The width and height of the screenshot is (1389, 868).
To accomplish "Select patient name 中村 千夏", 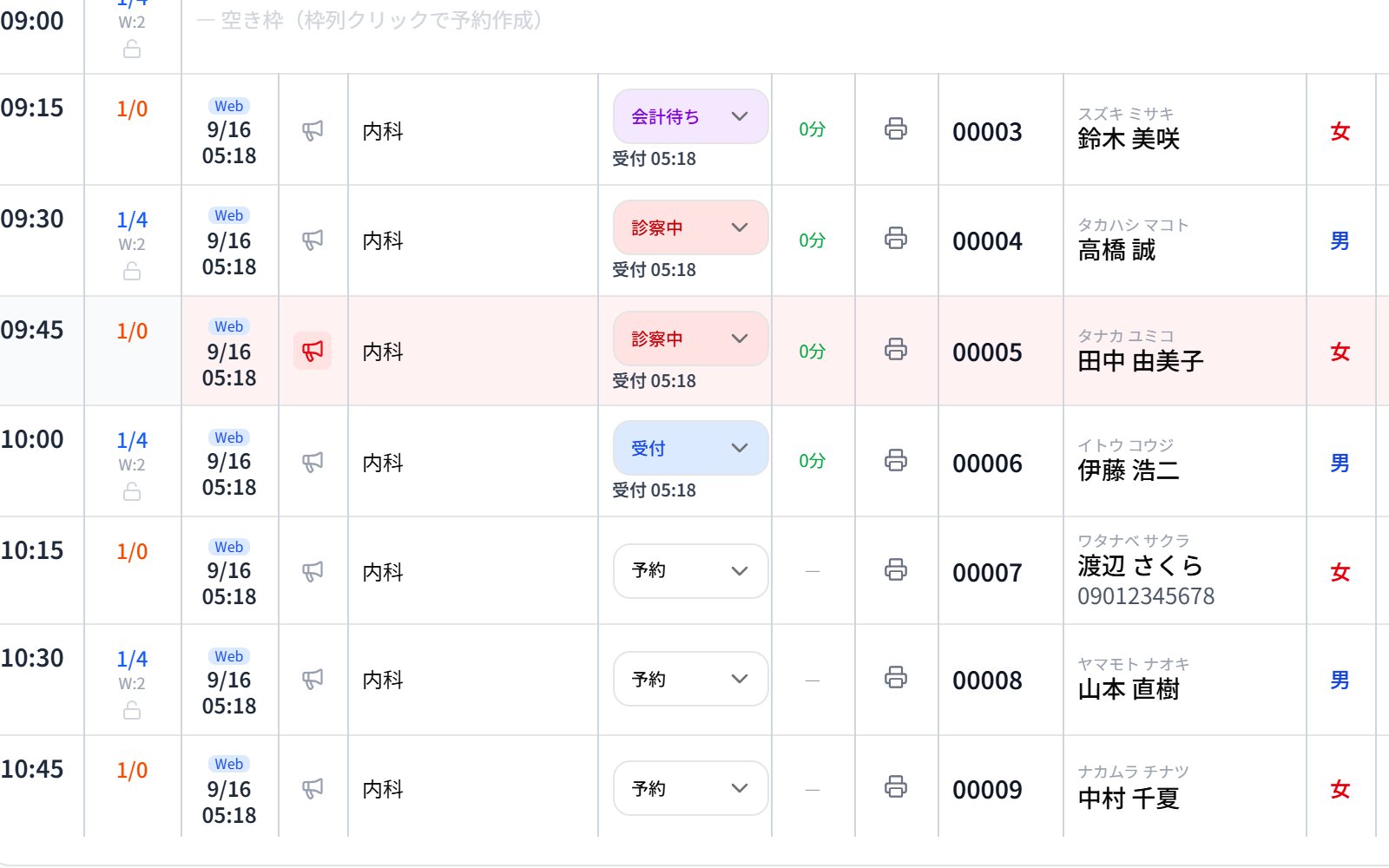I will pos(1129,799).
